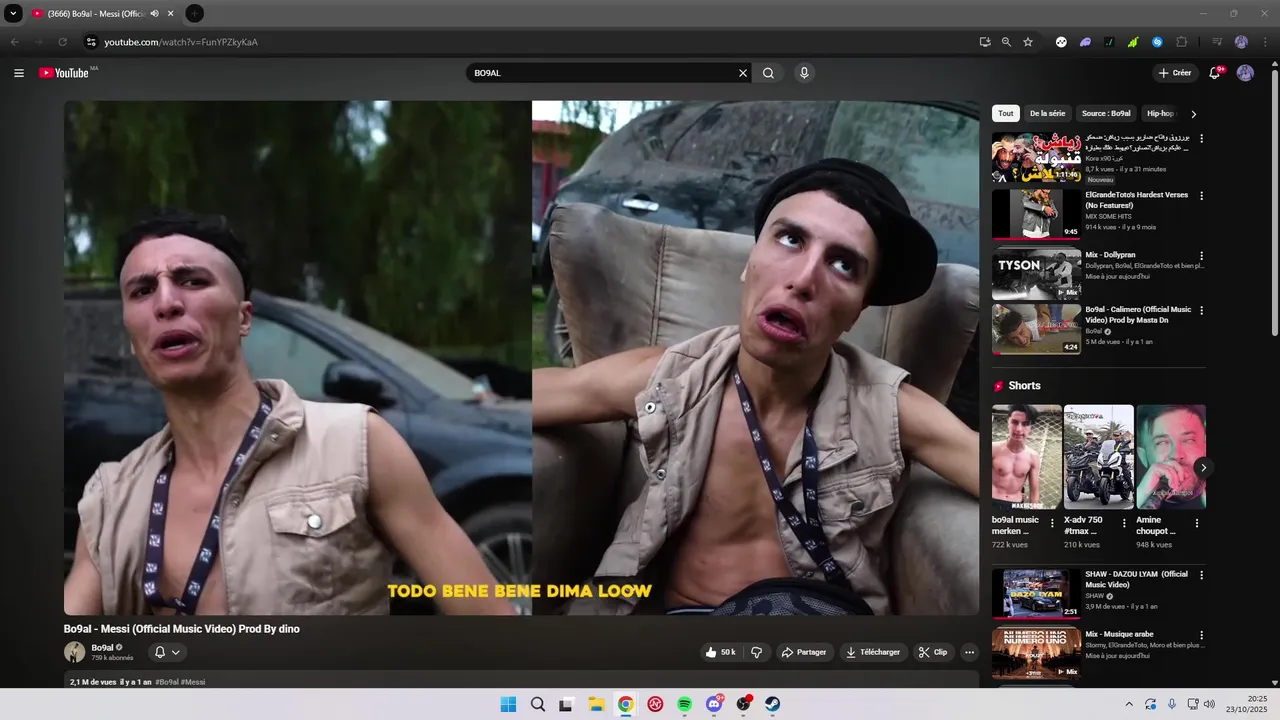The height and width of the screenshot is (720, 1280).
Task: Open a new browser tab
Action: [195, 14]
